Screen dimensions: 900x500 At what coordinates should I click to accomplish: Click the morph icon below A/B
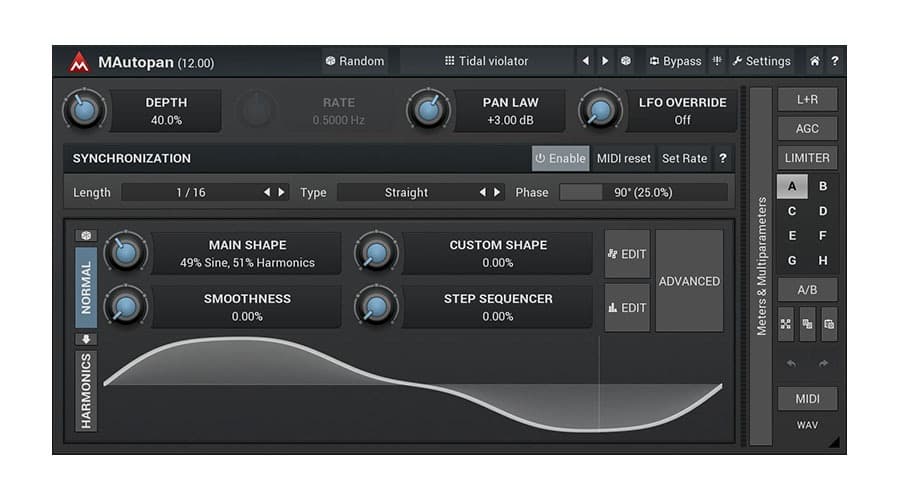click(x=786, y=324)
